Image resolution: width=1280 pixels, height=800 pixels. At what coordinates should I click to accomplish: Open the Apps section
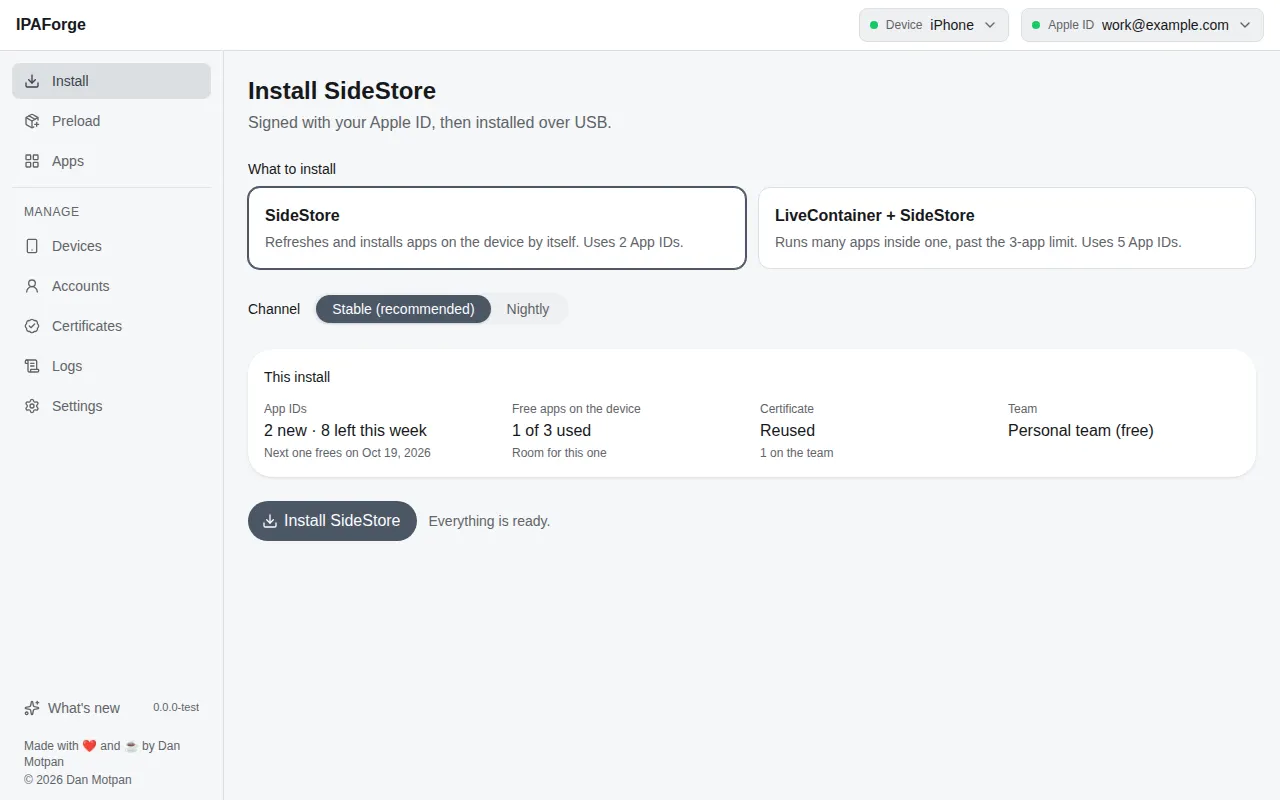tap(111, 161)
